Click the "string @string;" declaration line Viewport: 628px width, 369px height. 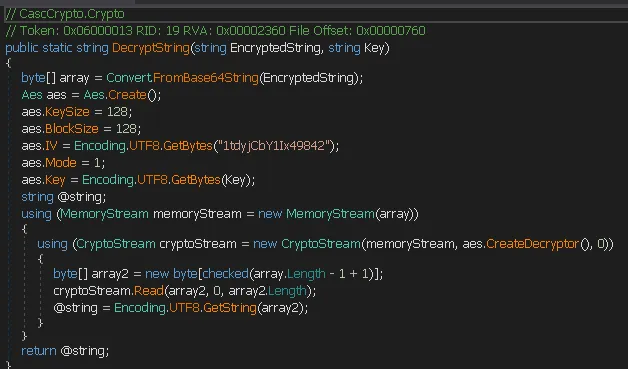tap(64, 197)
